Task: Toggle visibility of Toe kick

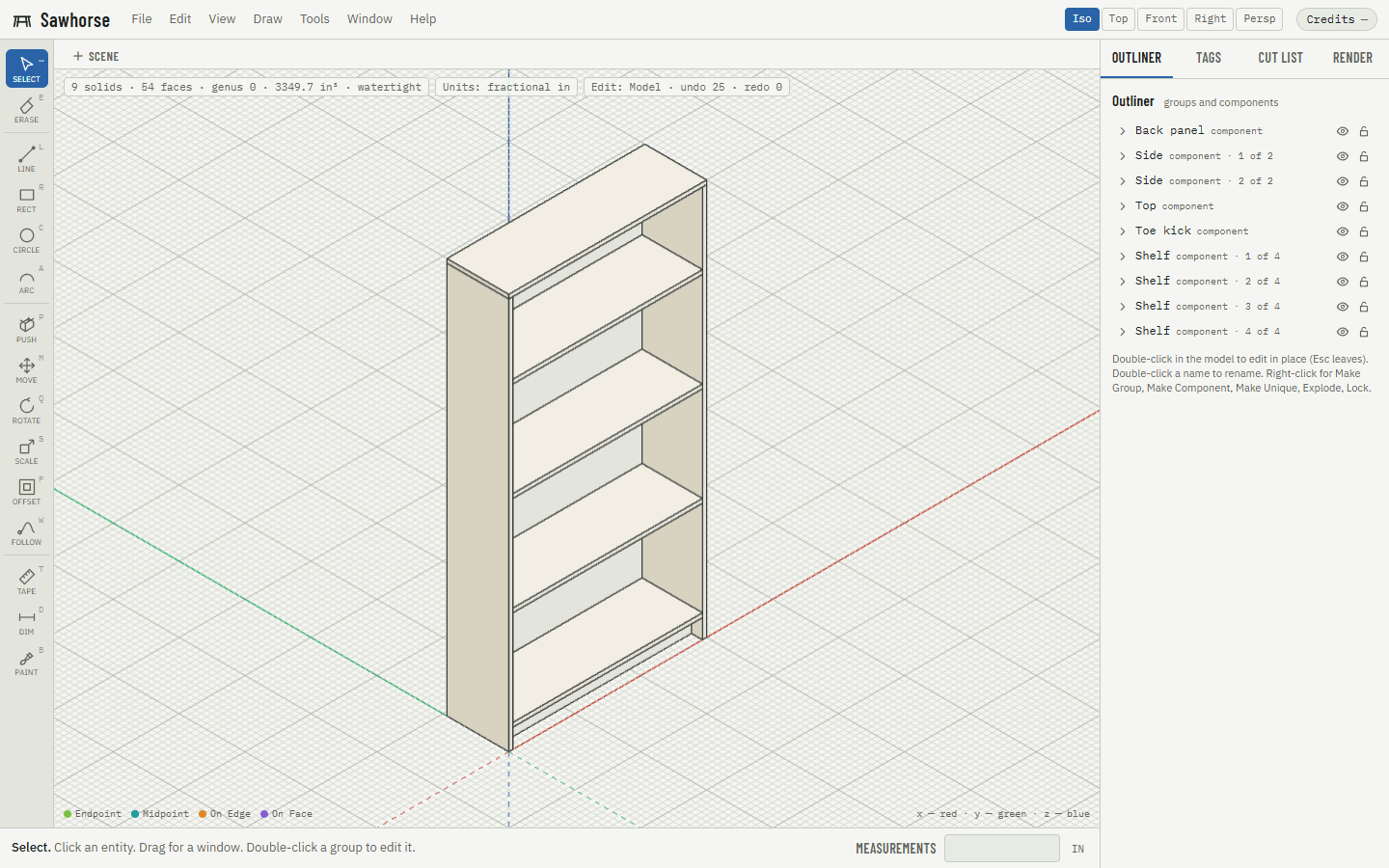Action: click(x=1342, y=231)
